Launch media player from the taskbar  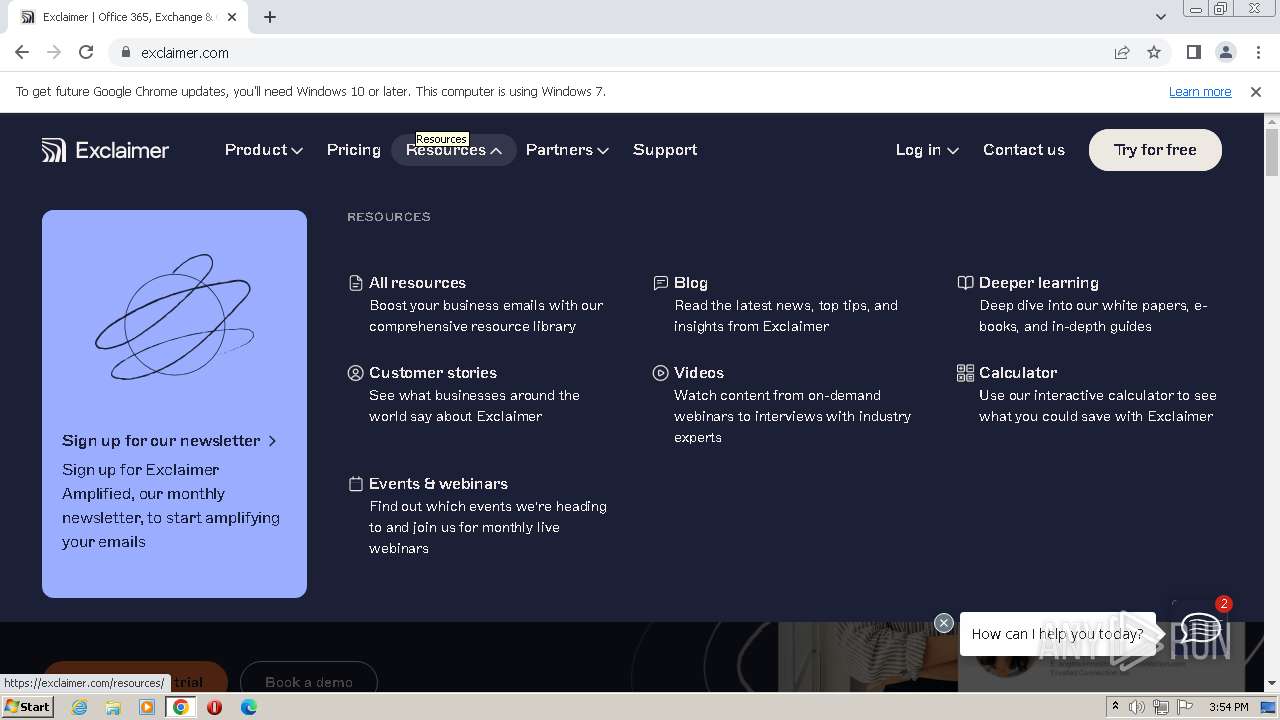(x=147, y=707)
